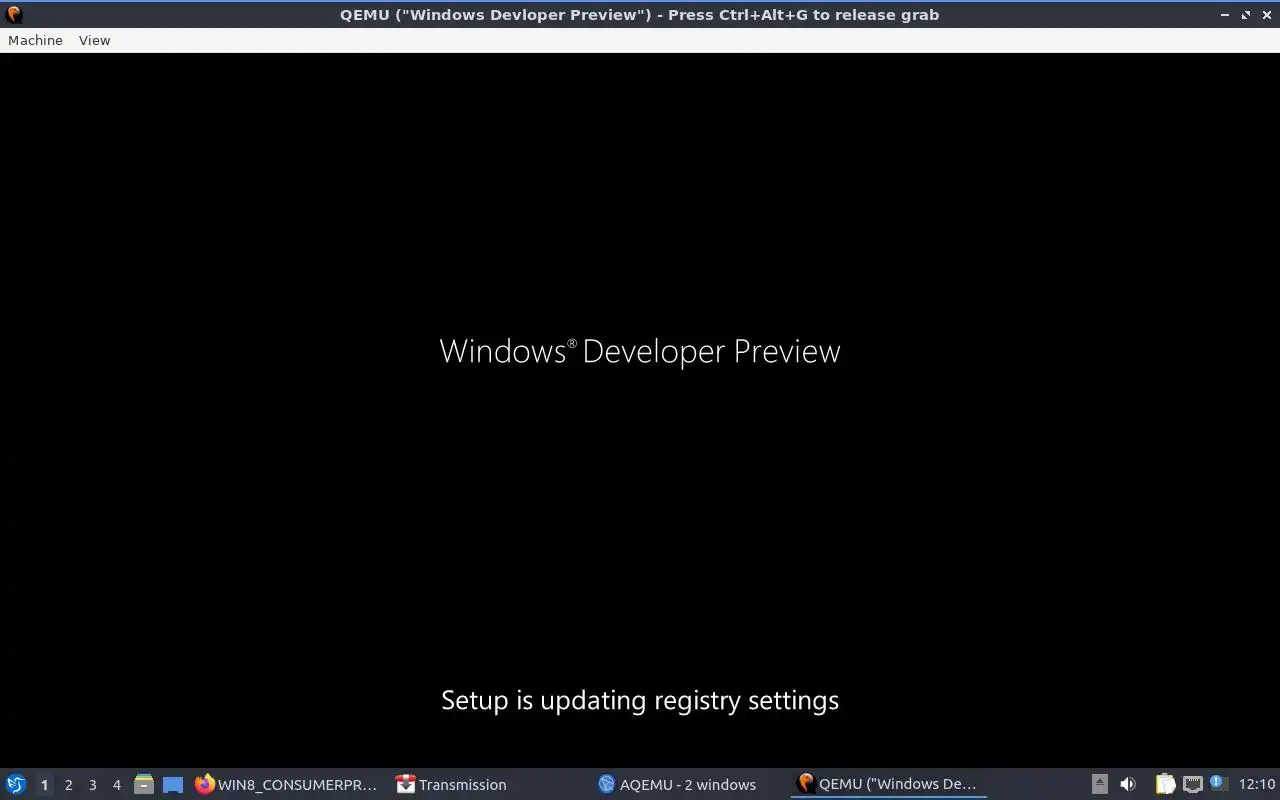Expand the AQEMU - 2 windows taskbar group
Image resolution: width=1280 pixels, height=800 pixels.
point(678,784)
